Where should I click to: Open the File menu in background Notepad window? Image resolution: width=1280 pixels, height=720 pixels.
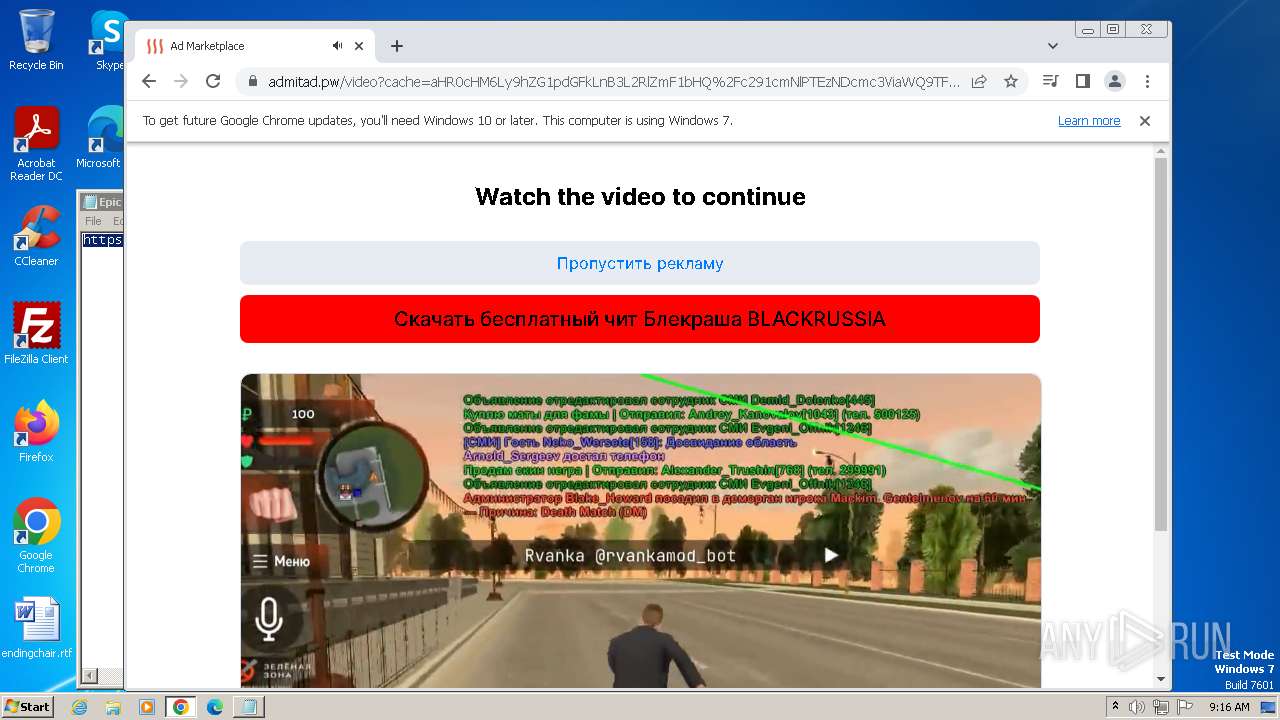pos(93,221)
